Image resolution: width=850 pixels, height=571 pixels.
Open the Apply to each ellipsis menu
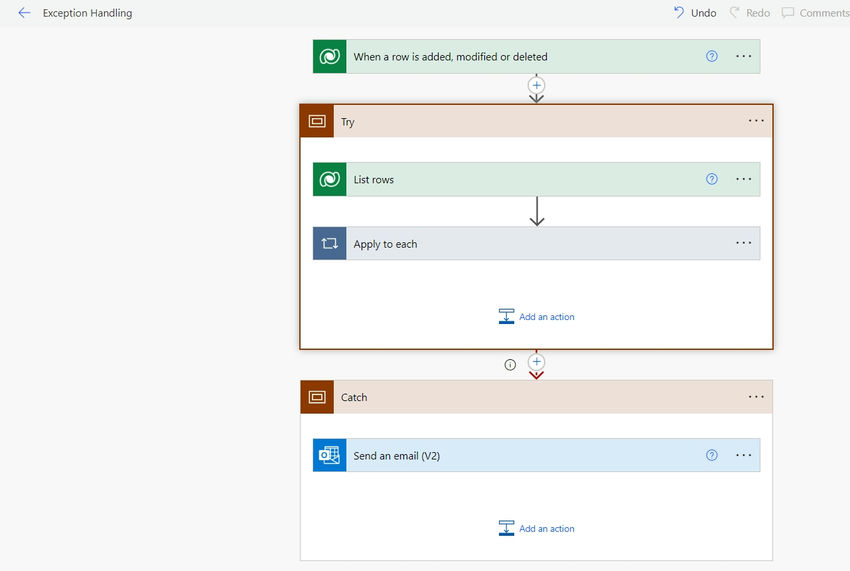[744, 243]
